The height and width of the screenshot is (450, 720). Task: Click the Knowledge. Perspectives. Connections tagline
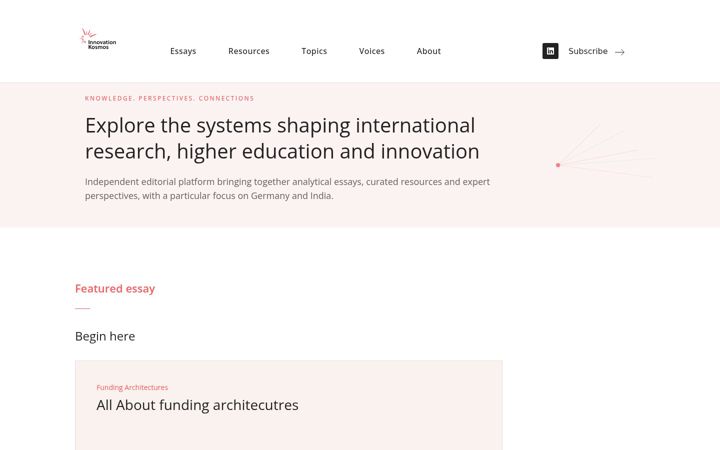[x=169, y=98]
